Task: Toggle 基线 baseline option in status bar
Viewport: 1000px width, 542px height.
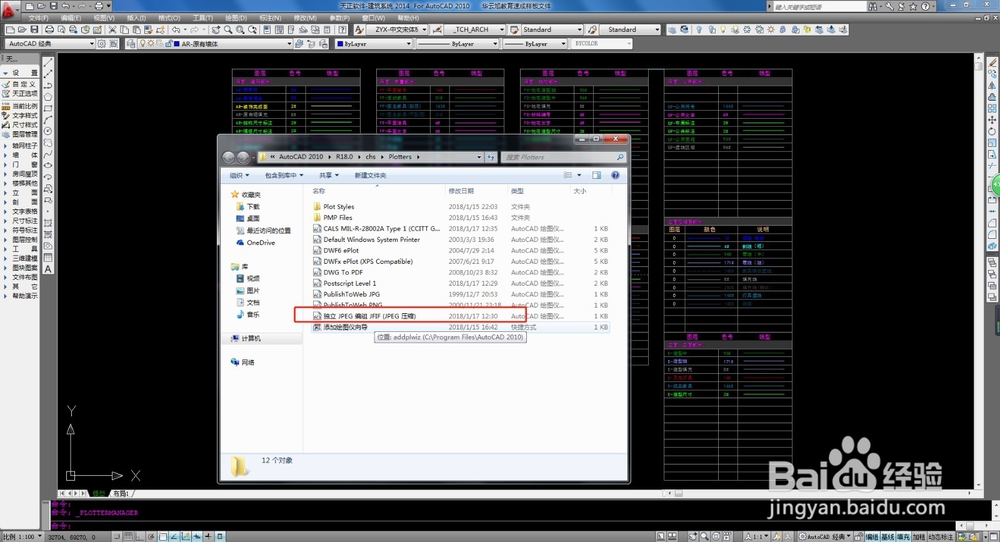Action: point(888,537)
